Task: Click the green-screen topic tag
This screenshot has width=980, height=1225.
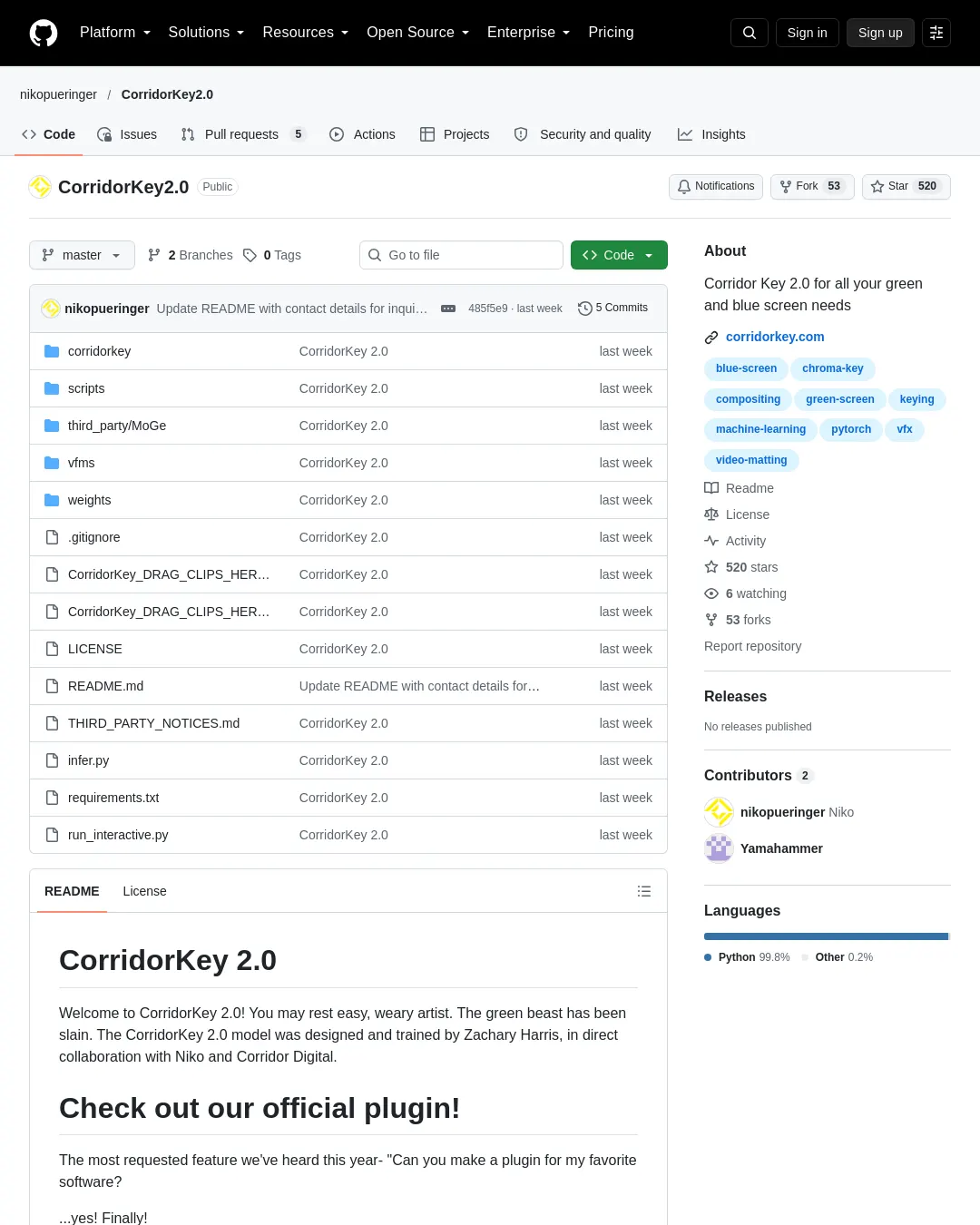Action: pyautogui.click(x=839, y=399)
